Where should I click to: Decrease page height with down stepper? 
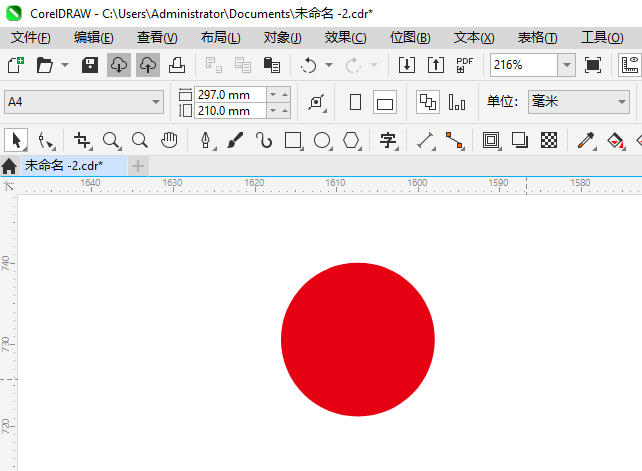tap(273, 111)
